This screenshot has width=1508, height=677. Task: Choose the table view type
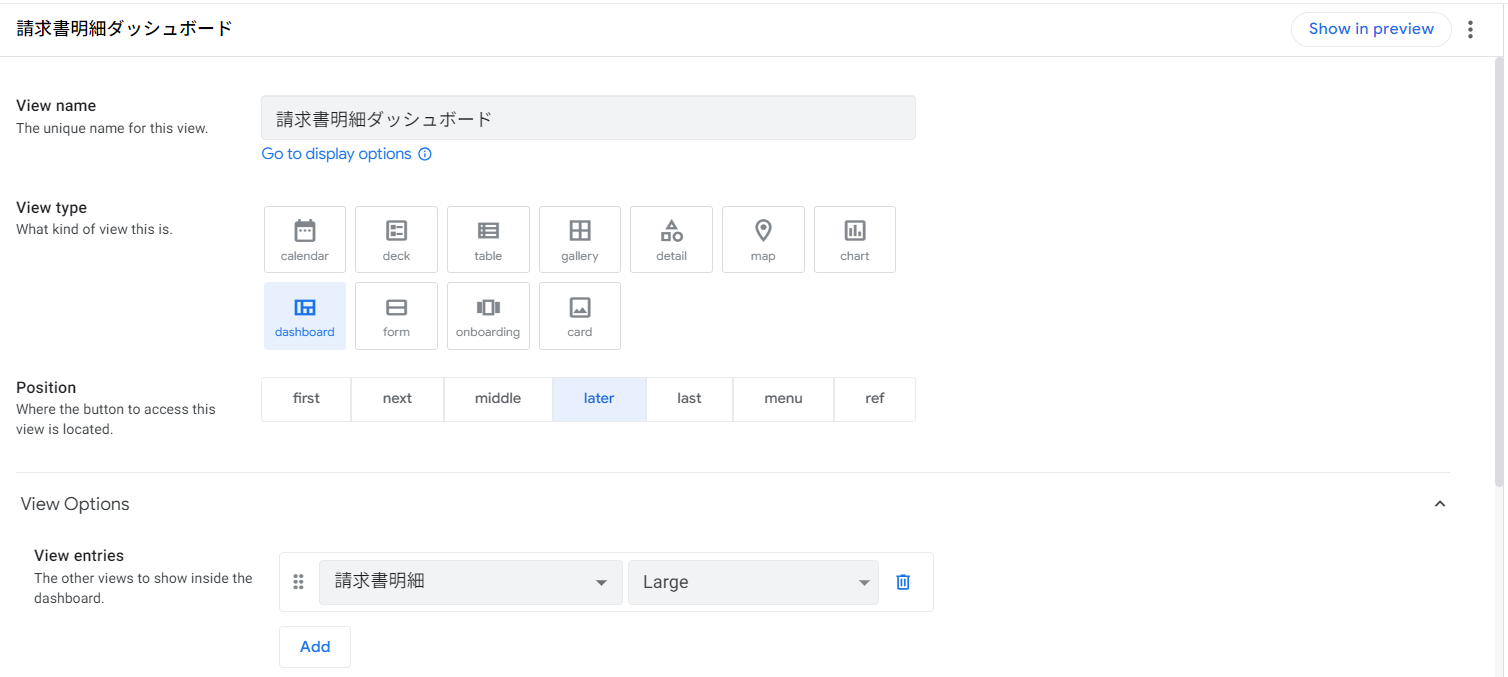(x=488, y=239)
